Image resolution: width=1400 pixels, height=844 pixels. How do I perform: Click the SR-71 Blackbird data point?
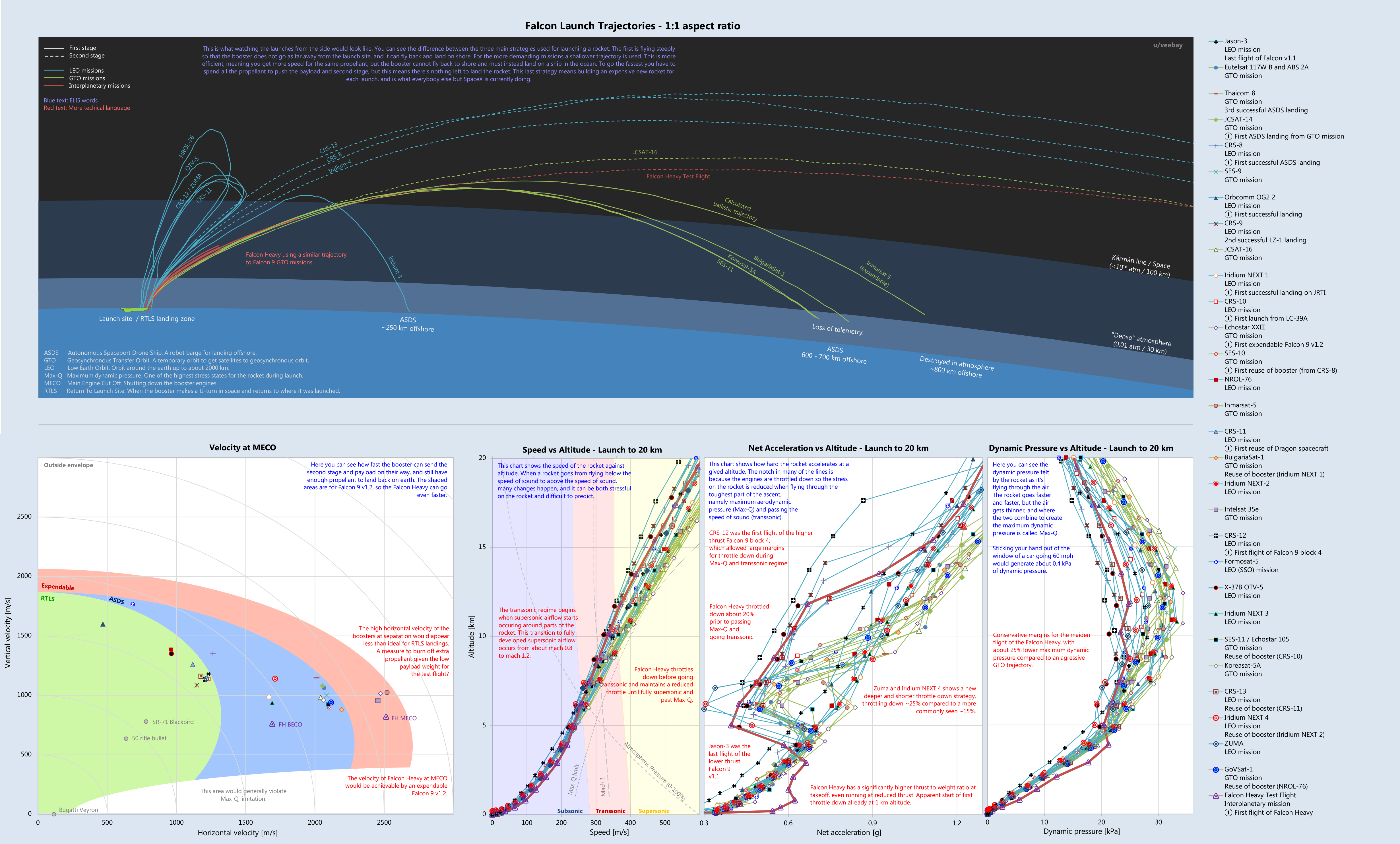[146, 722]
